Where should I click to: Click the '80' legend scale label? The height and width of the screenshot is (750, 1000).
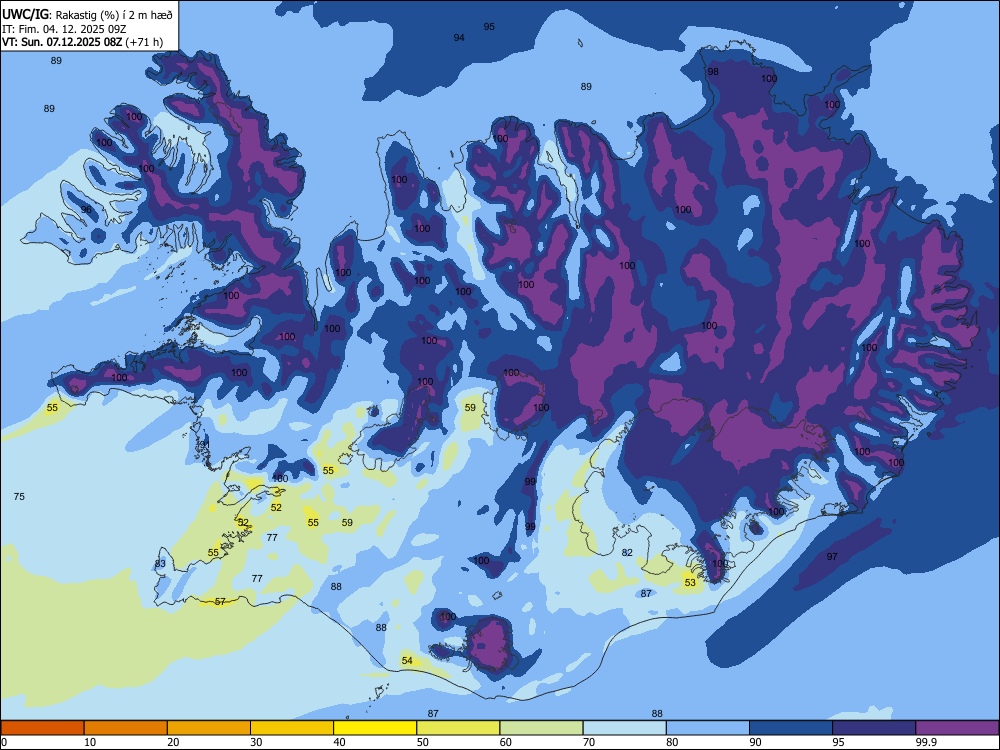(x=672, y=742)
